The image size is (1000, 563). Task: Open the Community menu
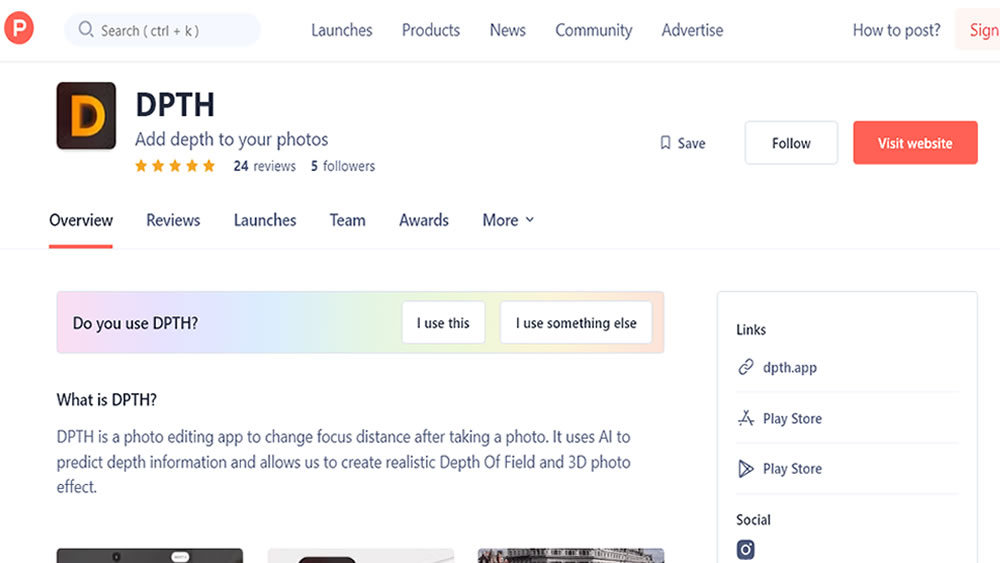[593, 30]
